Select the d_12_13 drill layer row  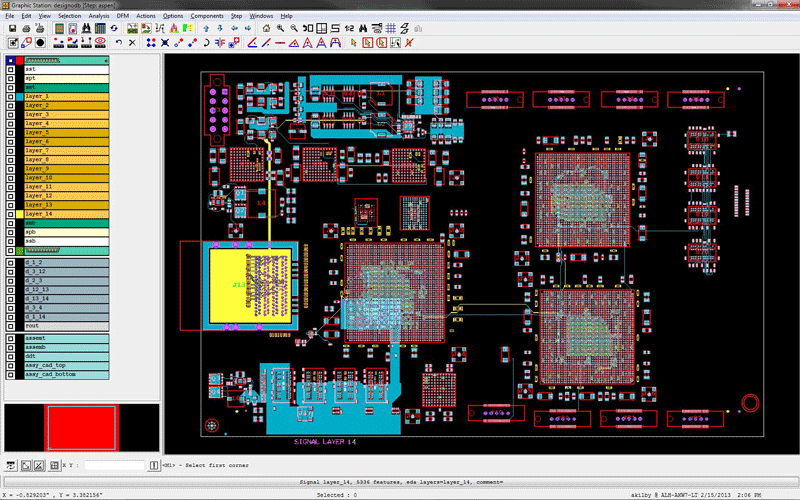click(66, 290)
